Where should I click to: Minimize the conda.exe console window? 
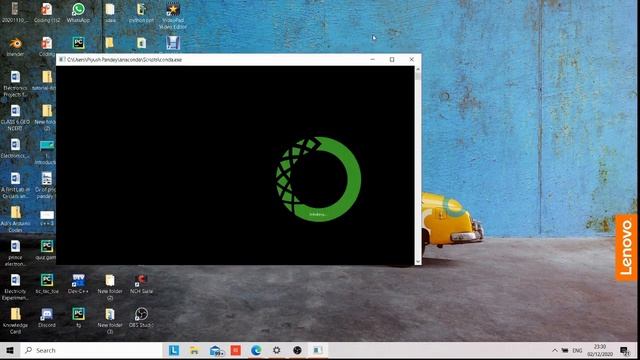[x=372, y=60]
